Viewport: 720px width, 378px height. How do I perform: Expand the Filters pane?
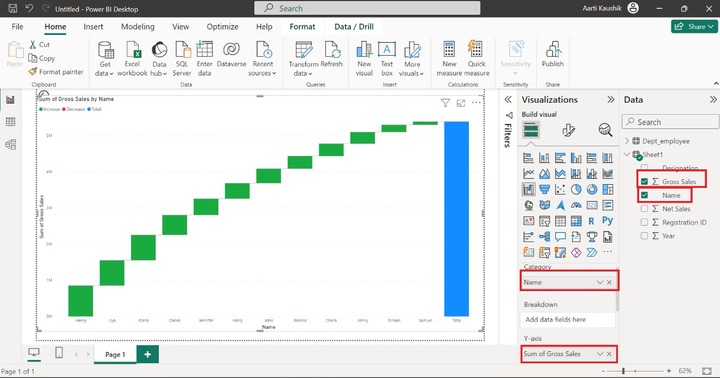coord(508,100)
